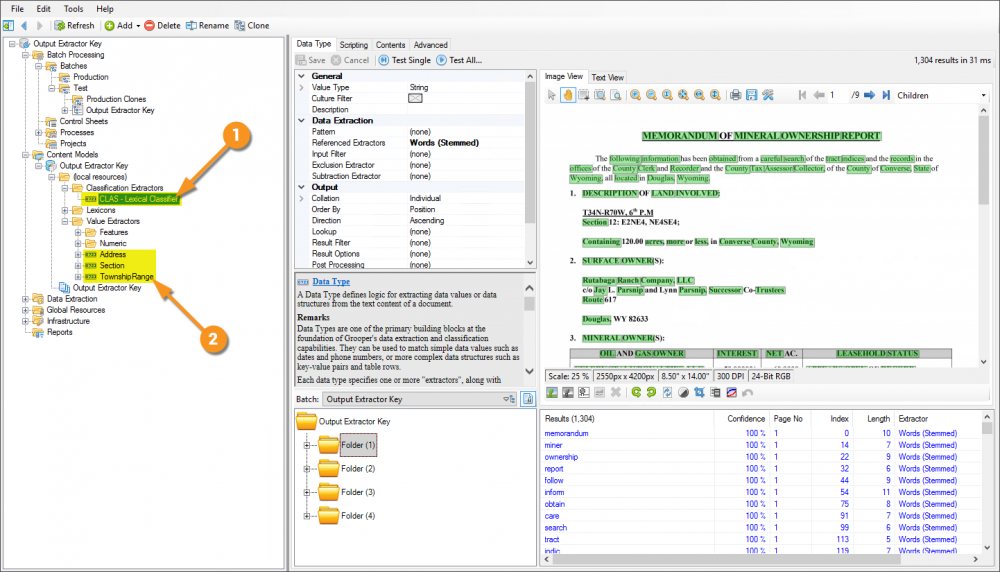Select the hand pan tool
The image size is (1000, 572).
(568, 95)
